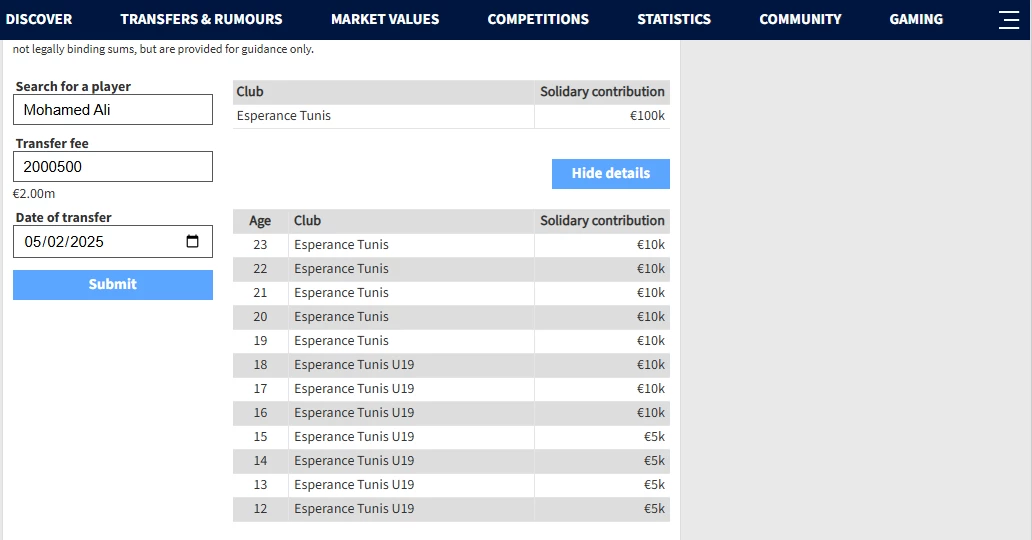Go to Market Values section
The height and width of the screenshot is (540, 1032).
(385, 19)
